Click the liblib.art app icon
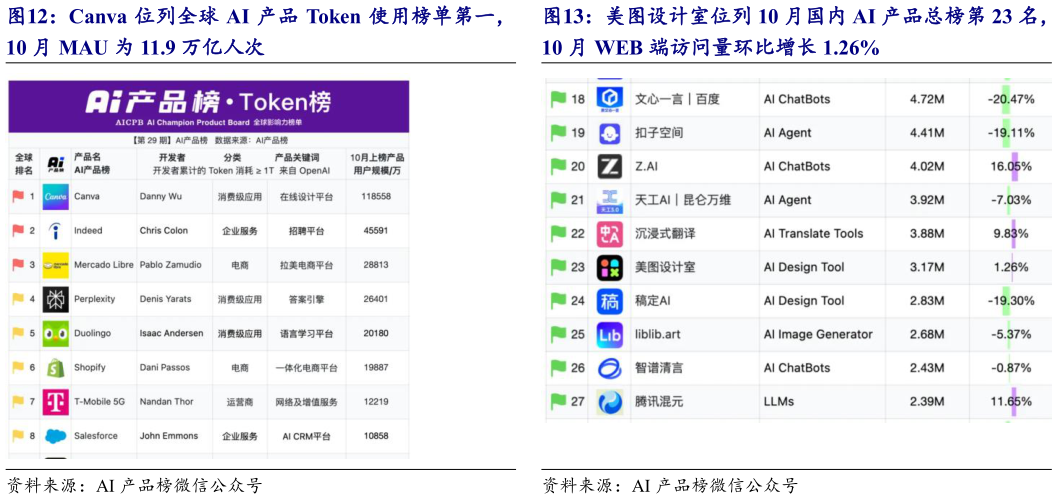This screenshot has width=1057, height=499. pos(610,334)
